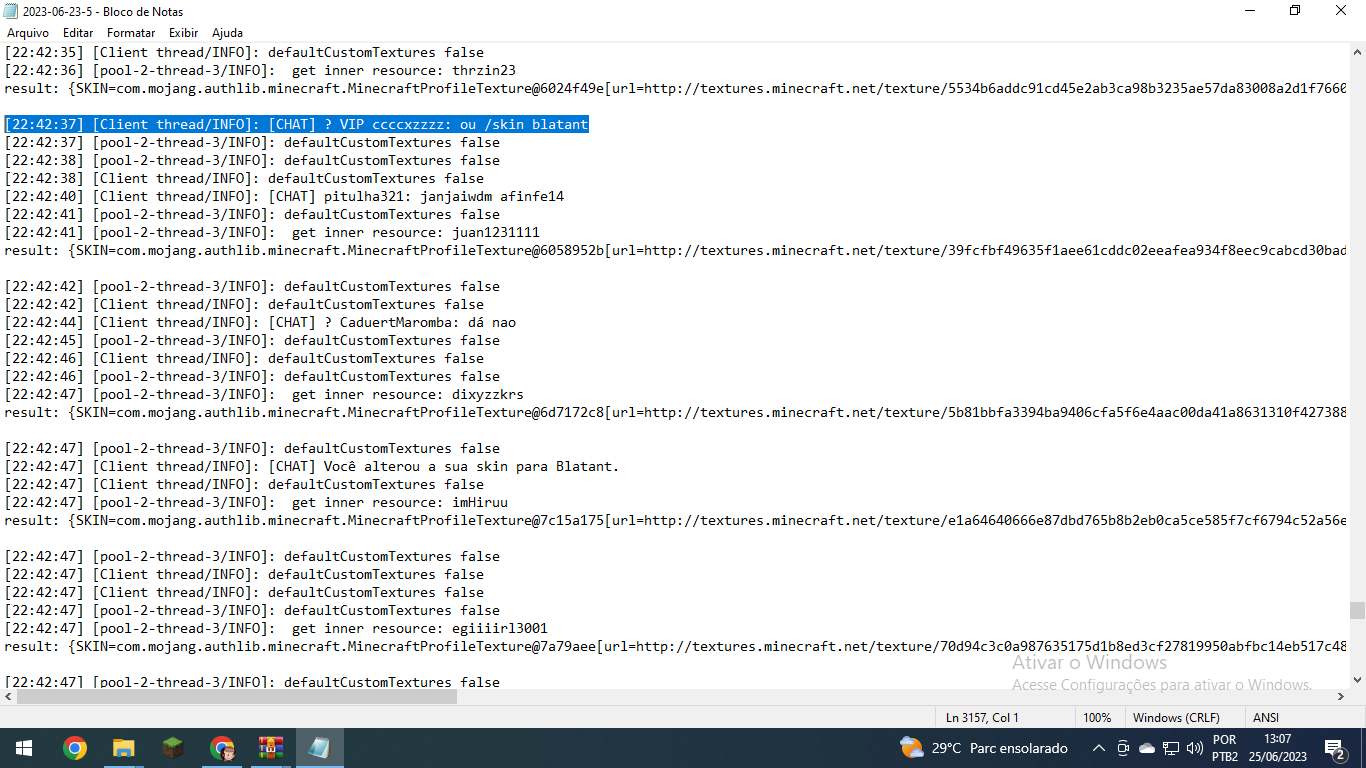Open the network tray icon
The image size is (1366, 768).
[x=1171, y=748]
